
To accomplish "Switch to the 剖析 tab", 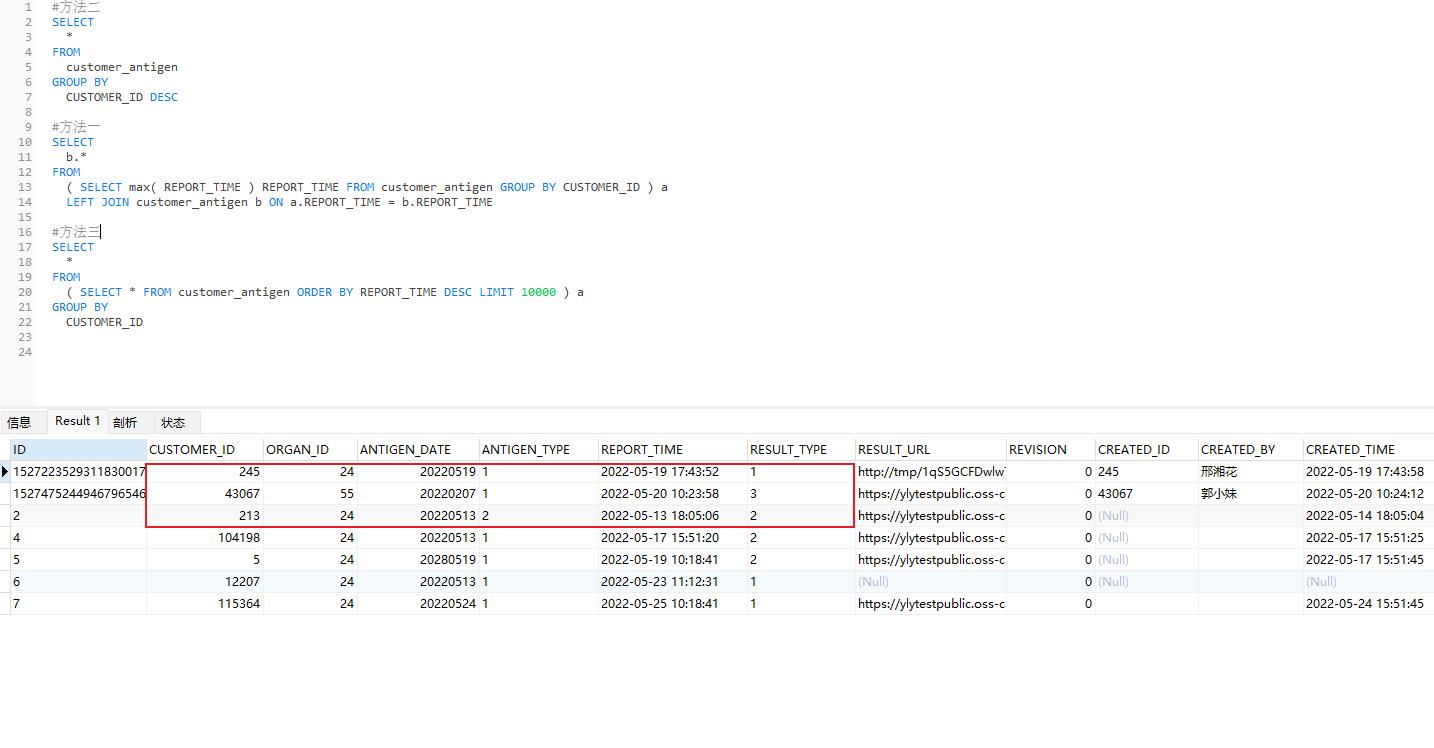I will click(x=125, y=421).
